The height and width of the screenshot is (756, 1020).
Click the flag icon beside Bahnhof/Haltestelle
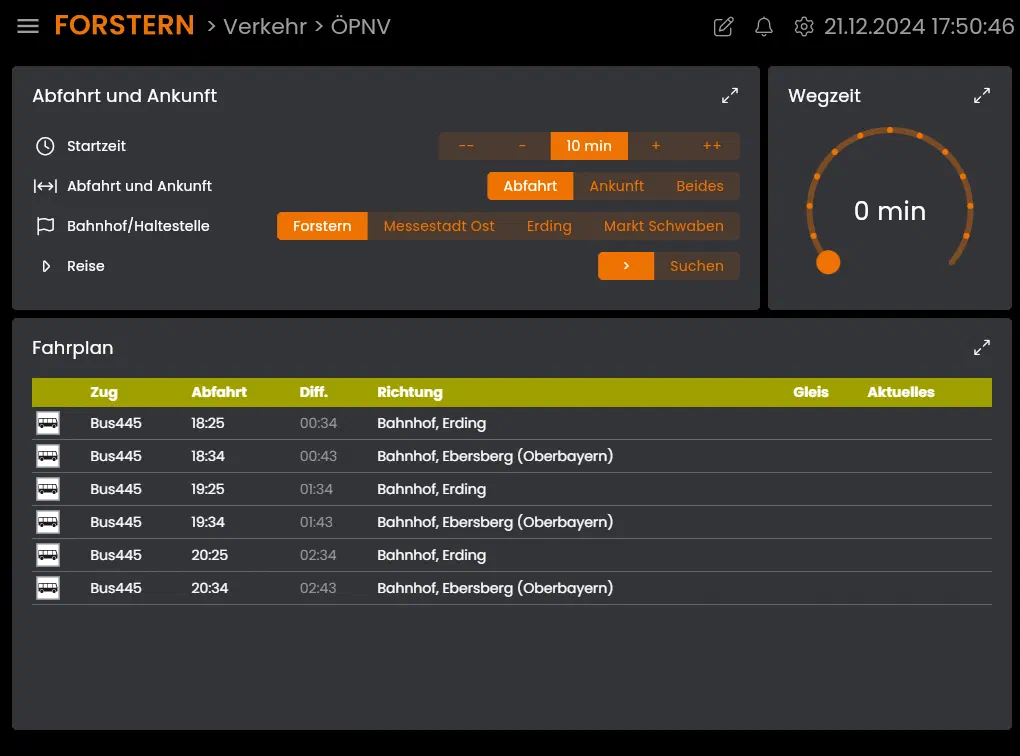point(45,226)
